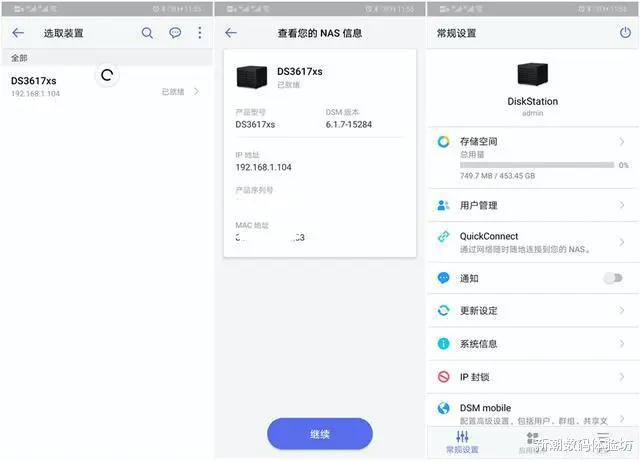640x461 pixels.
Task: Tap the DS3617xs image in the NAS info card
Action: coord(252,76)
